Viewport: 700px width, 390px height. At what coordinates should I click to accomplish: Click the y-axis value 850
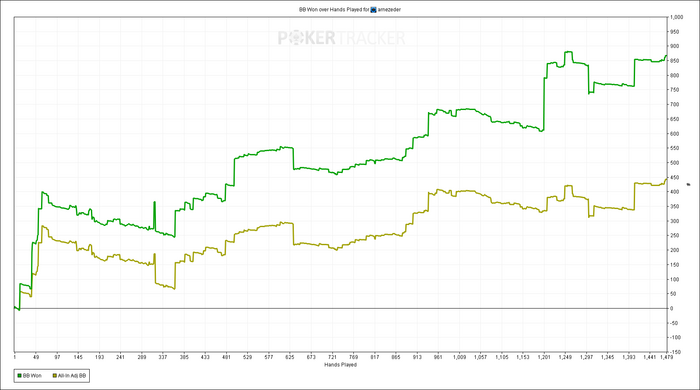click(x=675, y=61)
